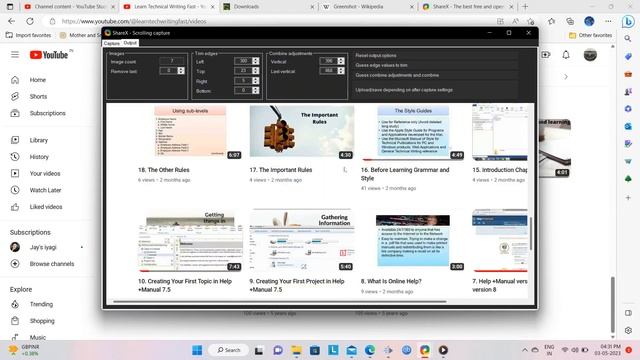The width and height of the screenshot is (640, 360).
Task: Adjust Remove last stepper arrows
Action: pyautogui.click(x=181, y=71)
